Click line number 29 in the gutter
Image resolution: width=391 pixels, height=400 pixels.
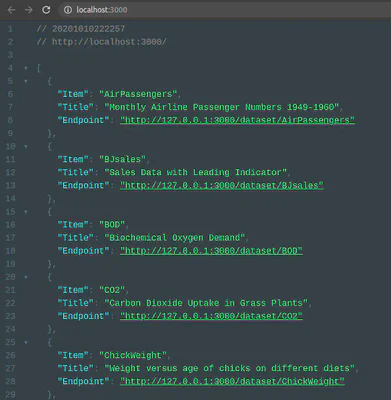pyautogui.click(x=10, y=395)
